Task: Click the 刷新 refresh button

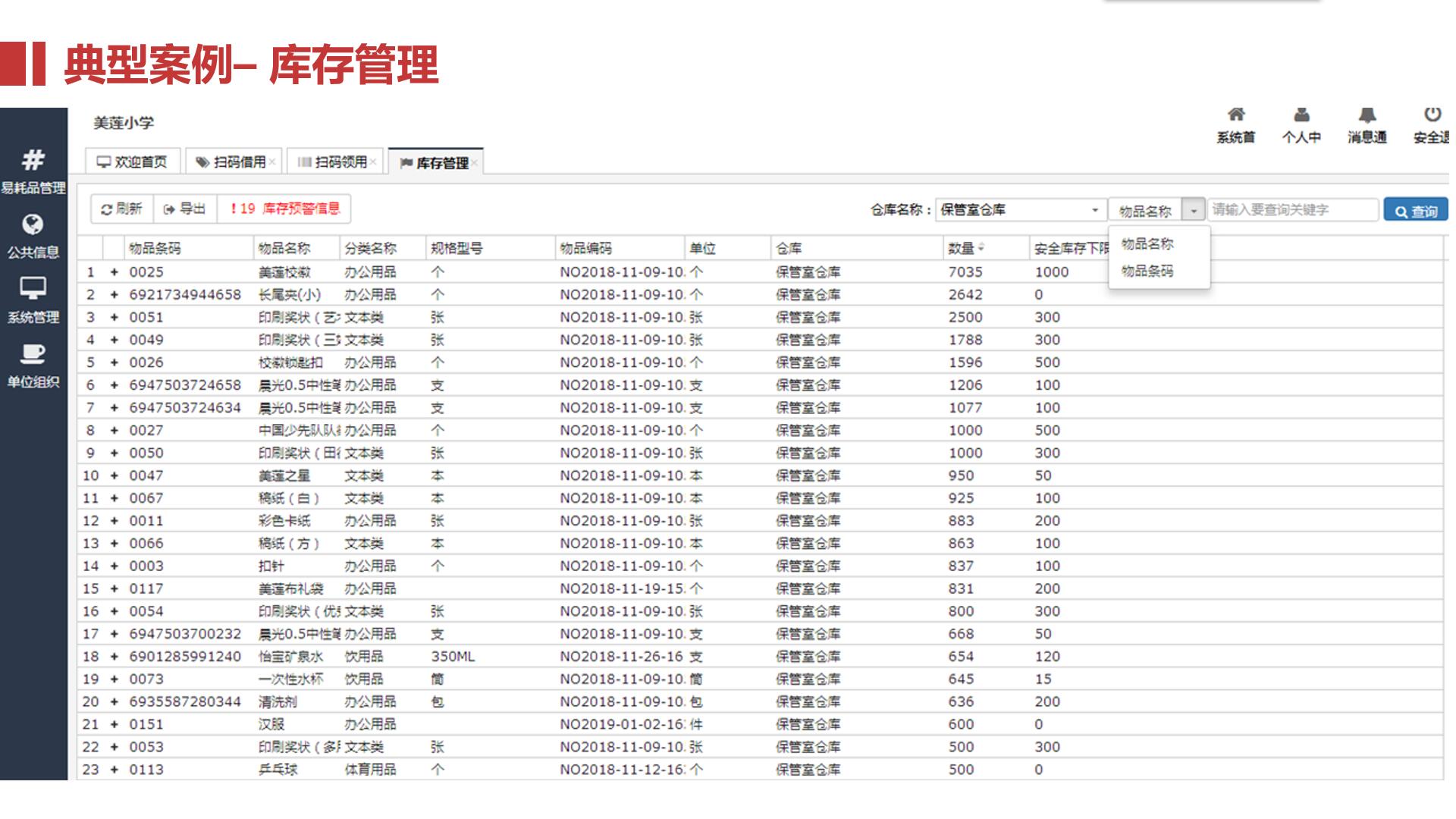Action: point(122,209)
